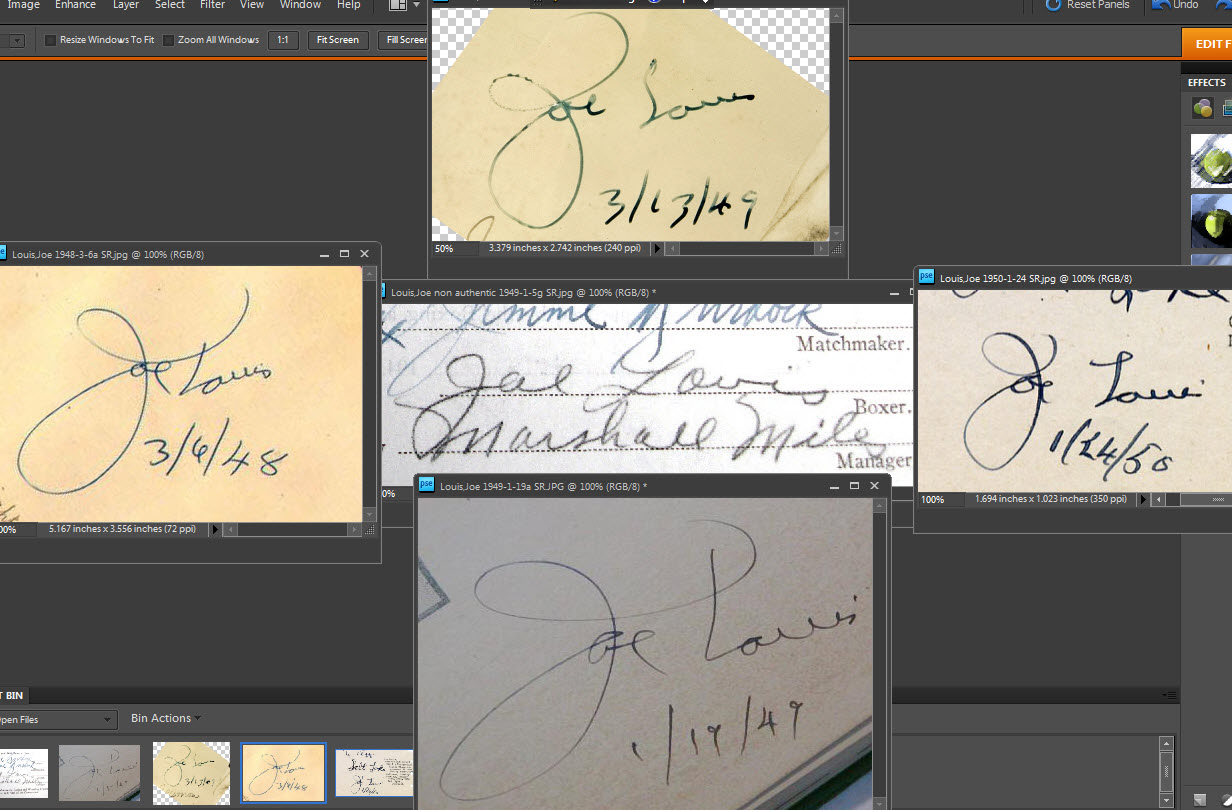Click the Louis,Joe 1949-1-19a SR.JPG title

tap(544, 487)
